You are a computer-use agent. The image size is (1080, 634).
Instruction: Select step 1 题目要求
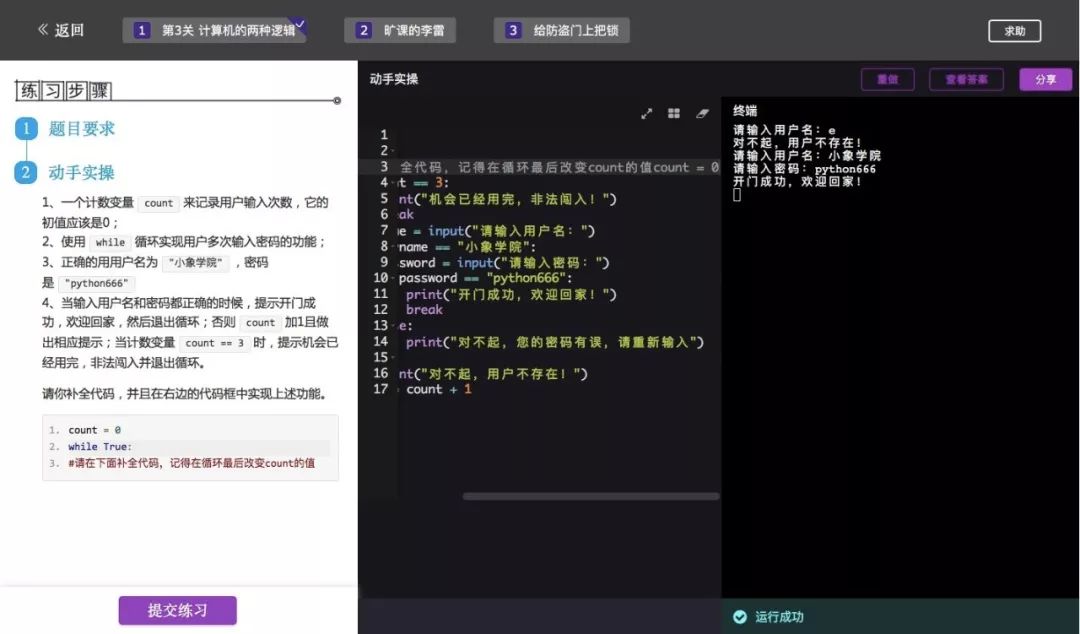[81, 129]
